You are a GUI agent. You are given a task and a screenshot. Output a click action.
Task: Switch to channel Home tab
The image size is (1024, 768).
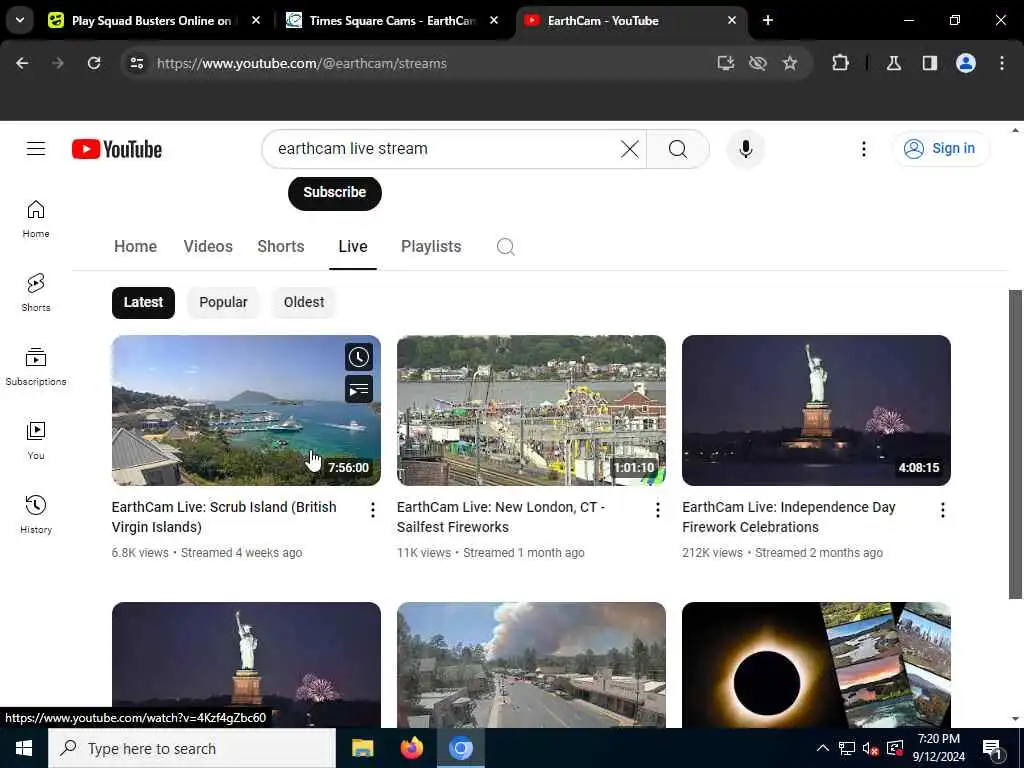tap(135, 247)
